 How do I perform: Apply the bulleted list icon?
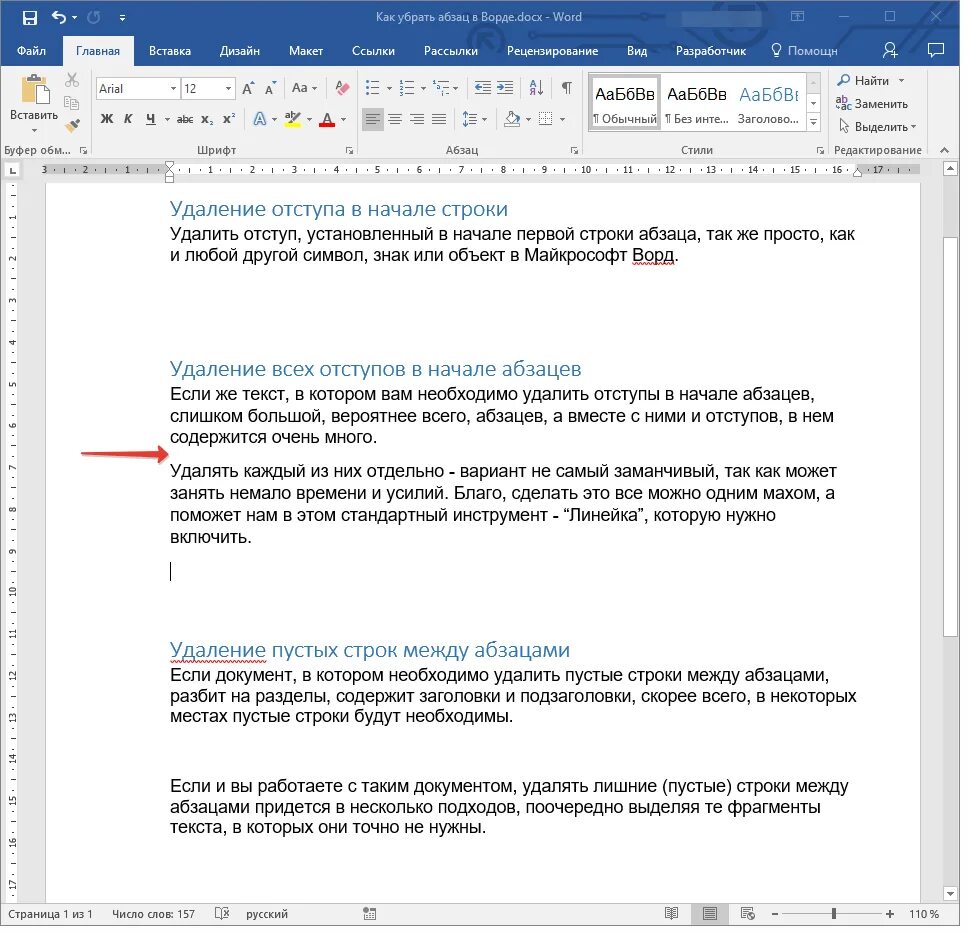372,88
